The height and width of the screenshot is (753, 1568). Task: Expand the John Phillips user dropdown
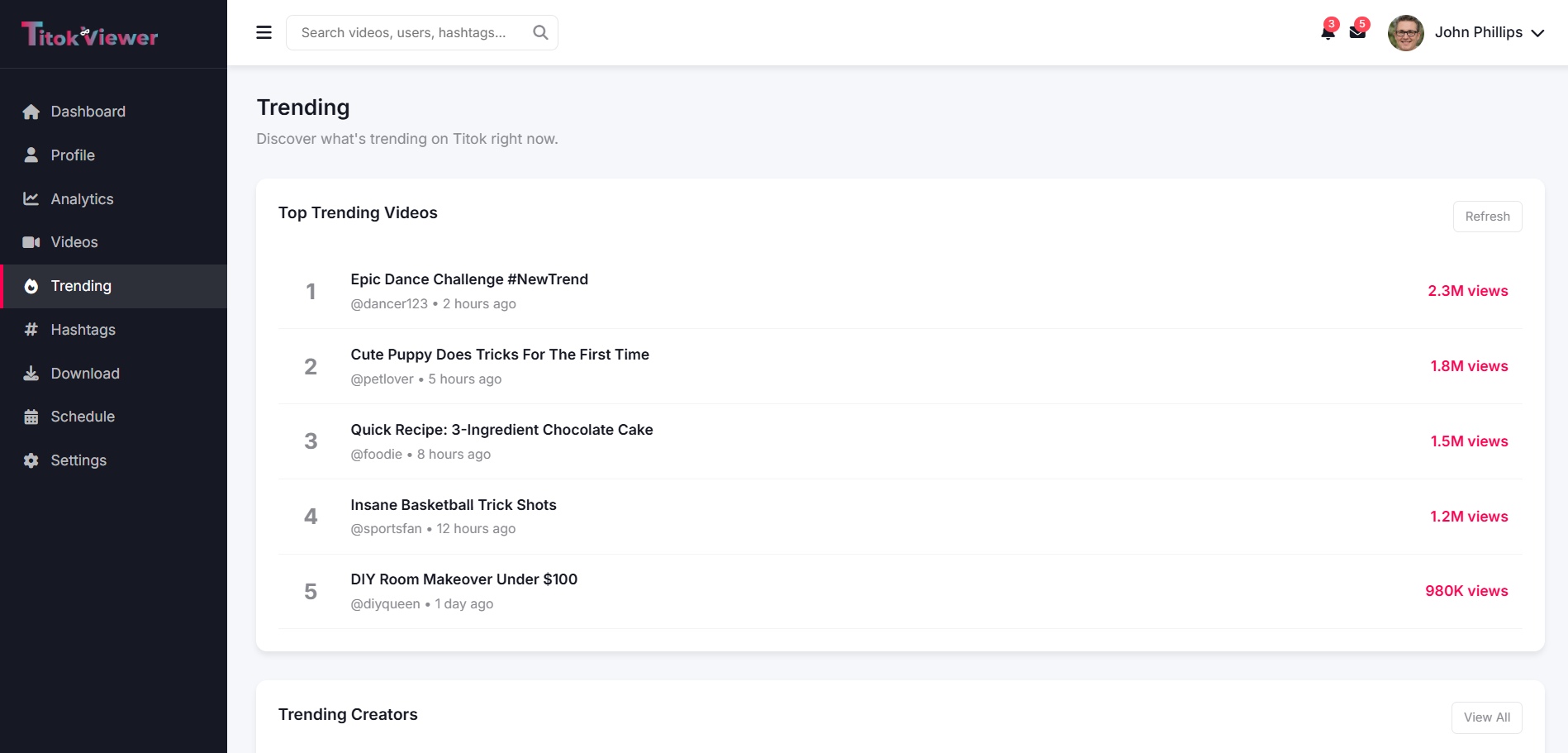[x=1537, y=33]
